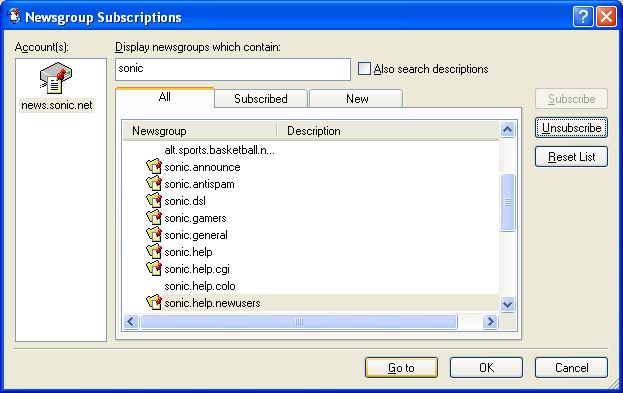Click the subscribed icon beside sonic.help
Screen dimensions: 623x393
[154, 252]
